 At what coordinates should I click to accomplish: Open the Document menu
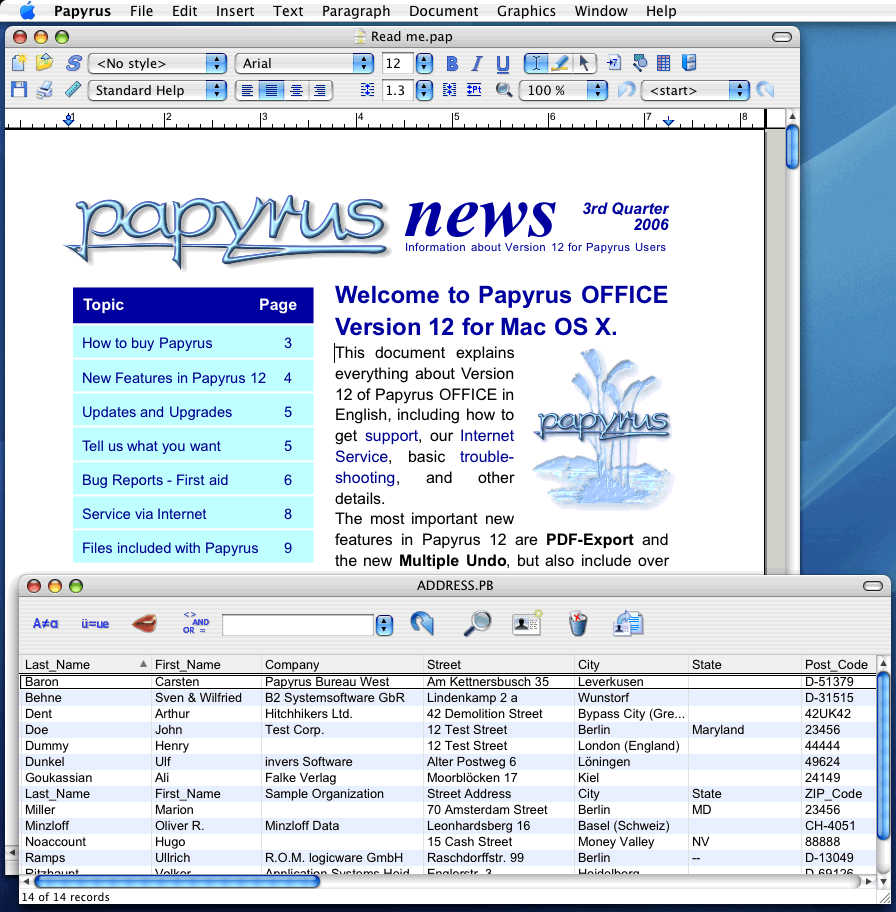coord(443,11)
